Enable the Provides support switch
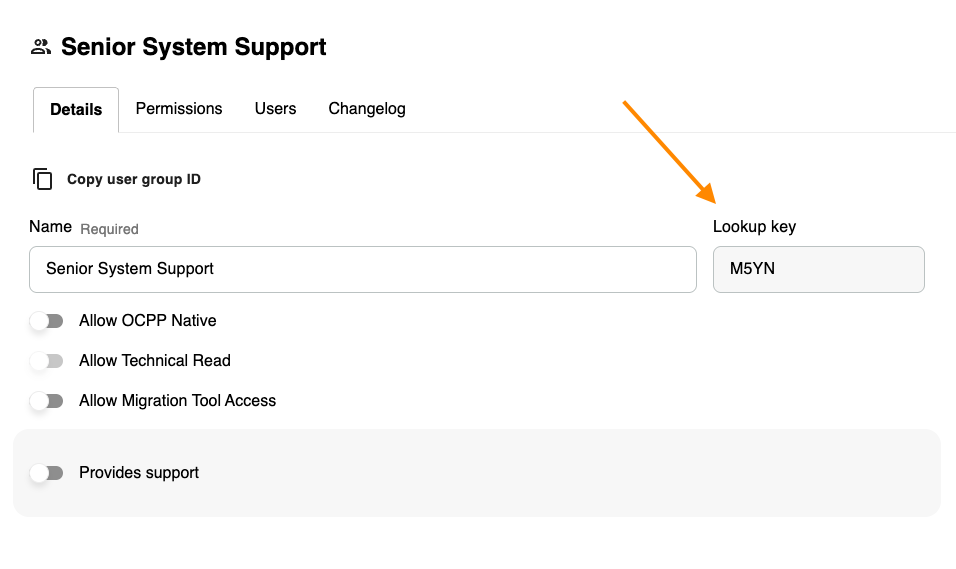 (x=46, y=473)
